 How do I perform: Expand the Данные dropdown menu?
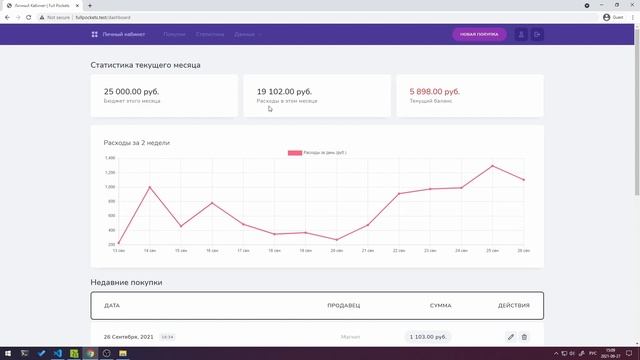point(248,34)
